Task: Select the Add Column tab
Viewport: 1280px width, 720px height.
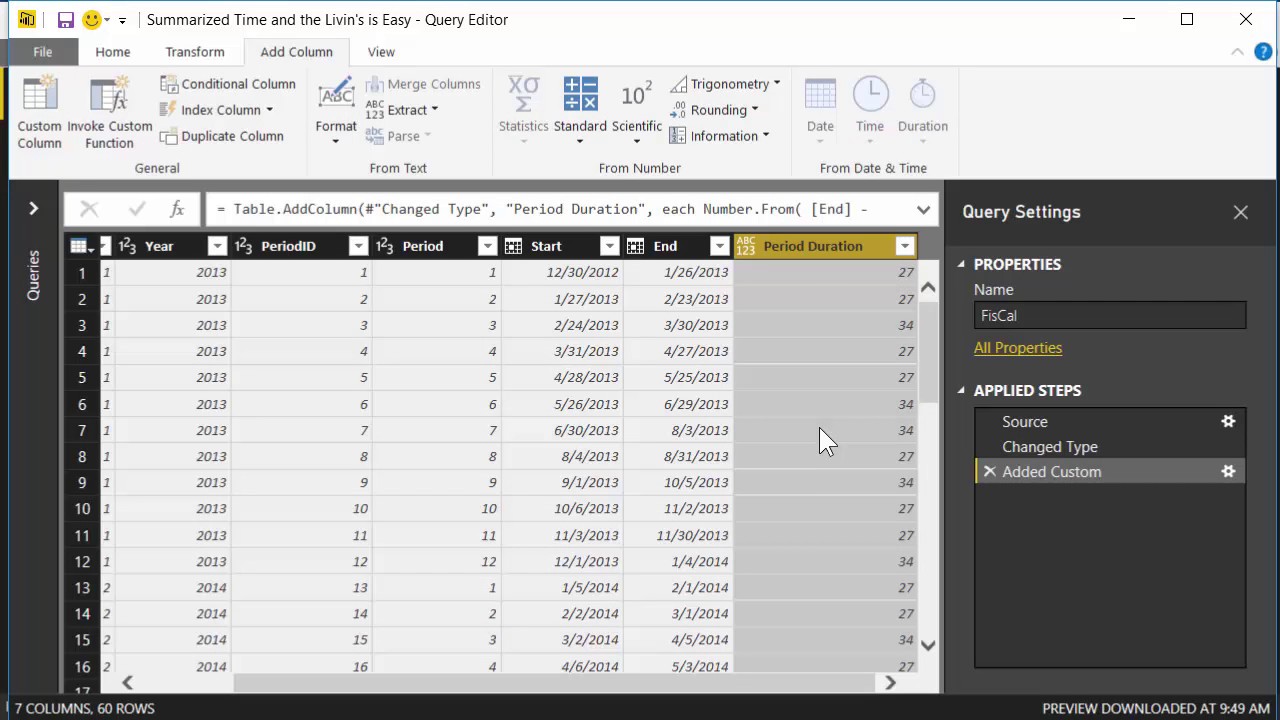Action: coord(296,52)
